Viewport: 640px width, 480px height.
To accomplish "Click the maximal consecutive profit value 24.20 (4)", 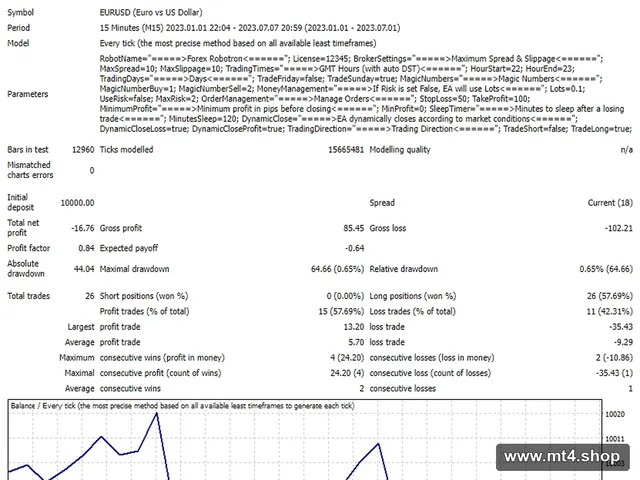I will (x=347, y=373).
